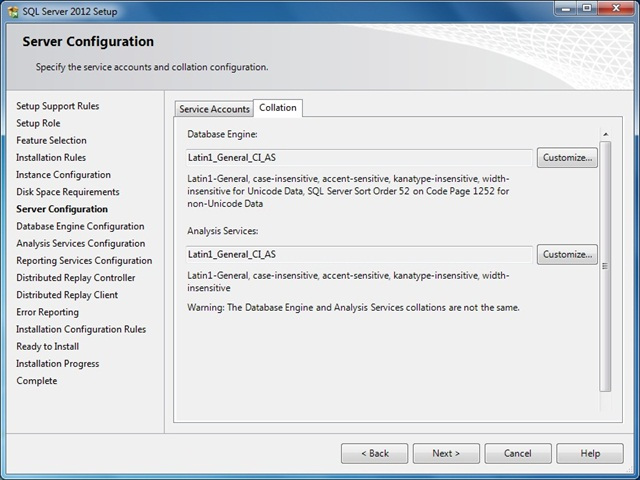This screenshot has height=480, width=640.
Task: Select Setup Support Rules step
Action: coord(58,106)
